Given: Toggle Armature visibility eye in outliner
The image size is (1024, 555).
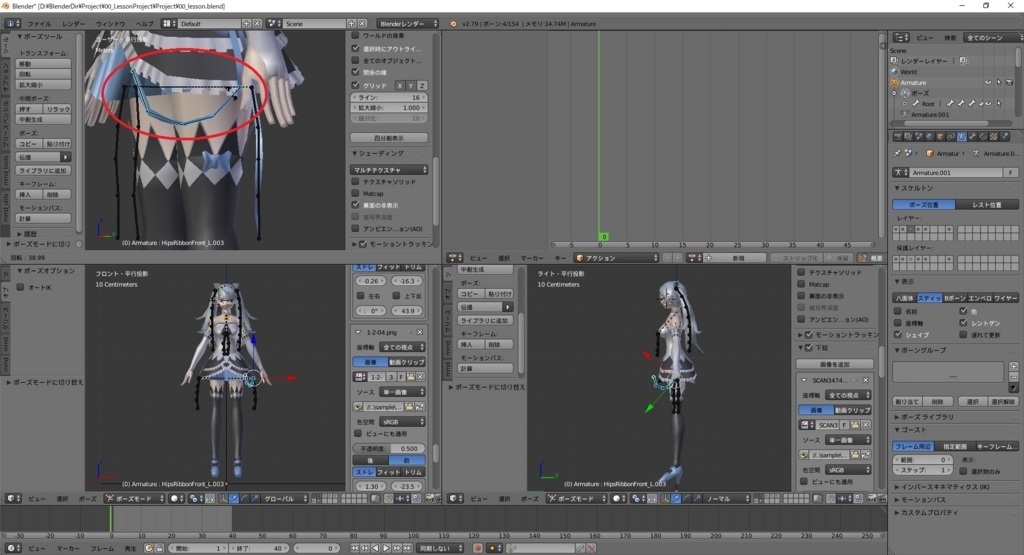Looking at the screenshot, I should pos(988,83).
